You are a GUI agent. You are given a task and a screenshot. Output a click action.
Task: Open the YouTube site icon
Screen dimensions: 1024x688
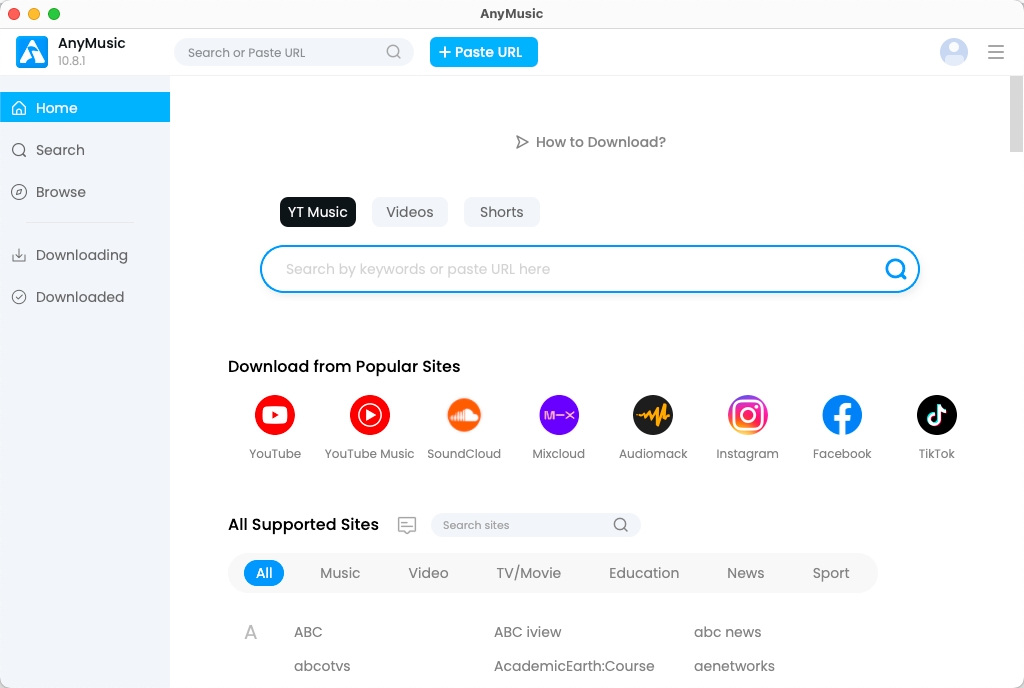pyautogui.click(x=275, y=415)
